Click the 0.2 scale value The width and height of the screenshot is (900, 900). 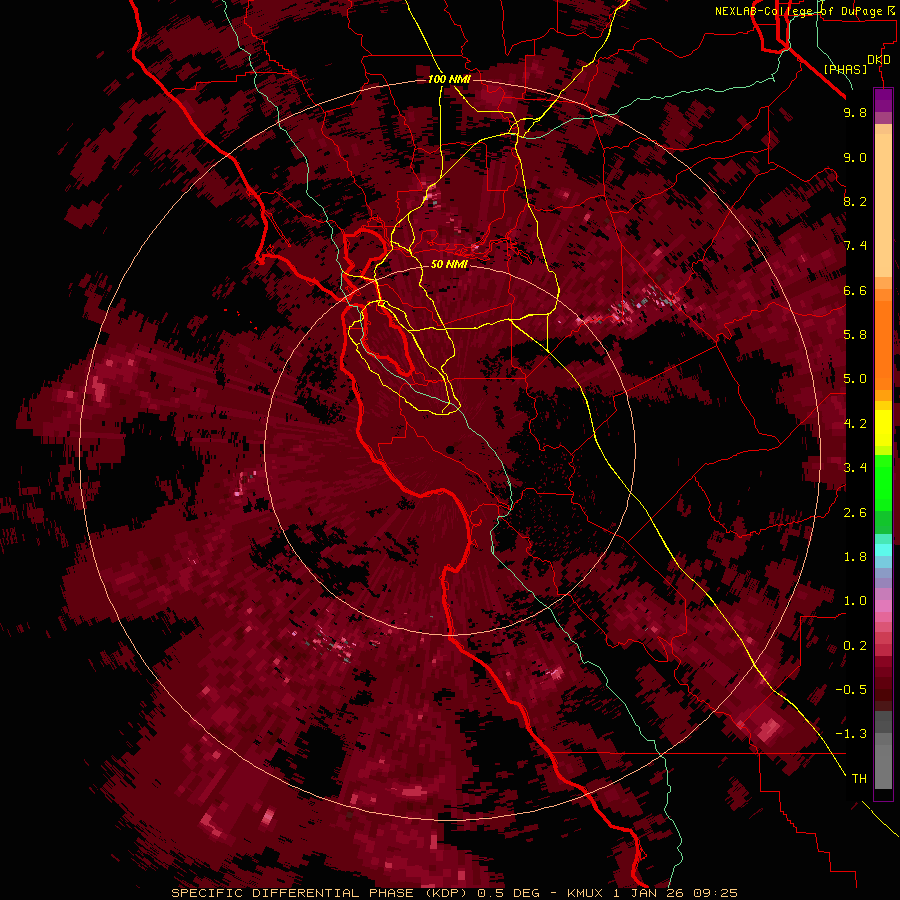point(855,646)
